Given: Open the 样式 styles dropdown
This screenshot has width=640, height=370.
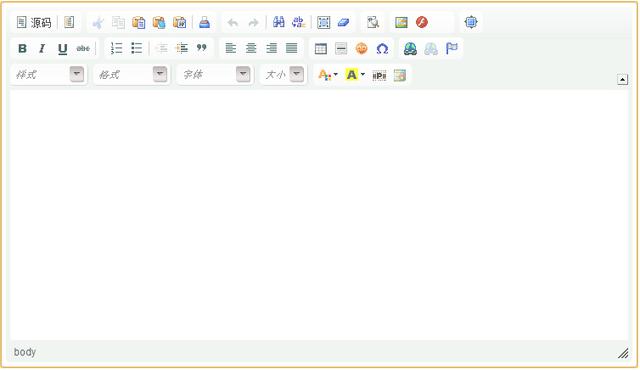Looking at the screenshot, I should click(x=49, y=75).
